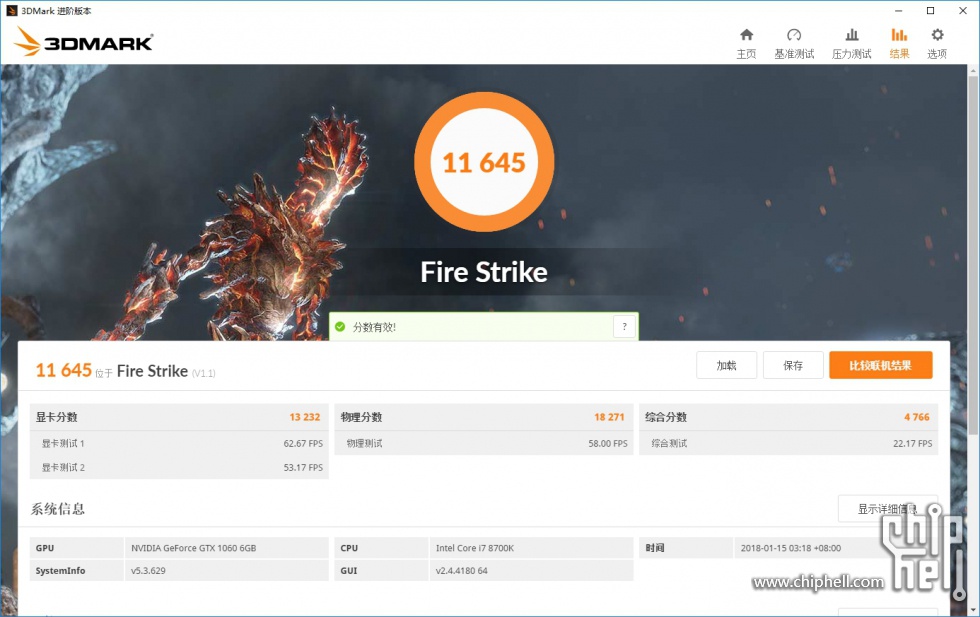The height and width of the screenshot is (617, 980).
Task: Maximize the 3DMark window
Action: [x=930, y=11]
